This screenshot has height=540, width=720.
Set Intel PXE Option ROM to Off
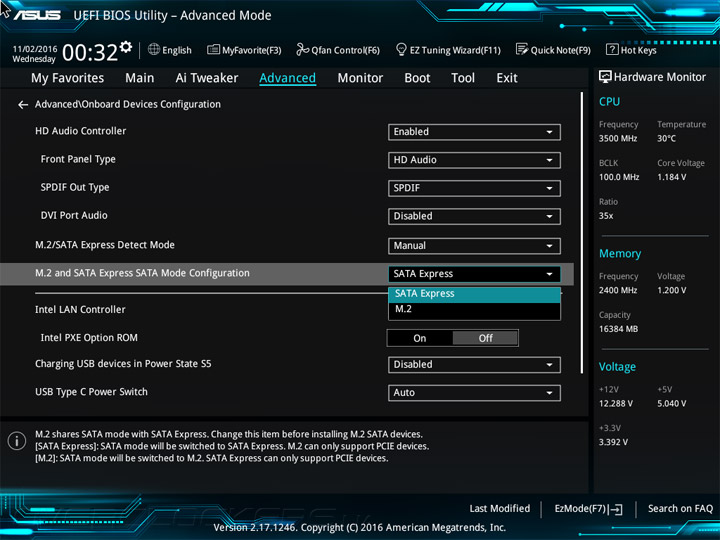click(x=485, y=338)
